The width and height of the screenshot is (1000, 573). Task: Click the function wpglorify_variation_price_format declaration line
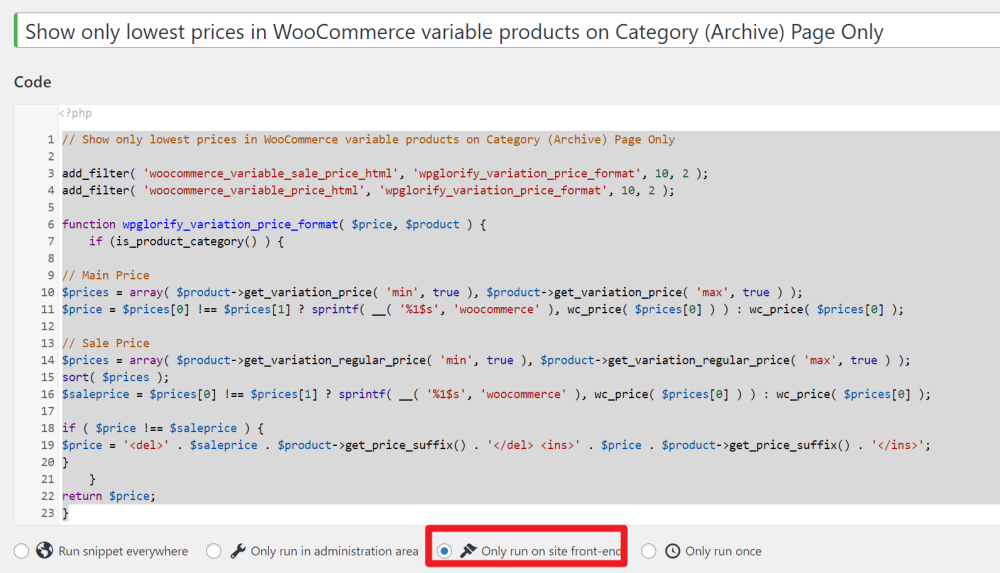click(274, 224)
